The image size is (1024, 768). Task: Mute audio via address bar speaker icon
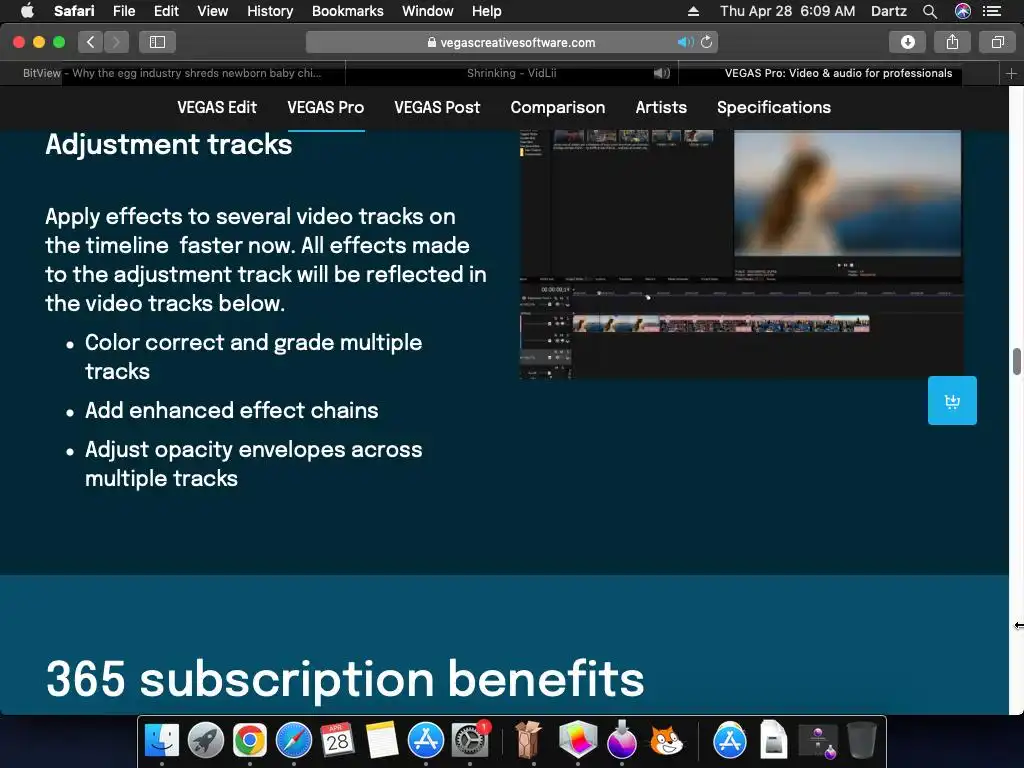[684, 42]
